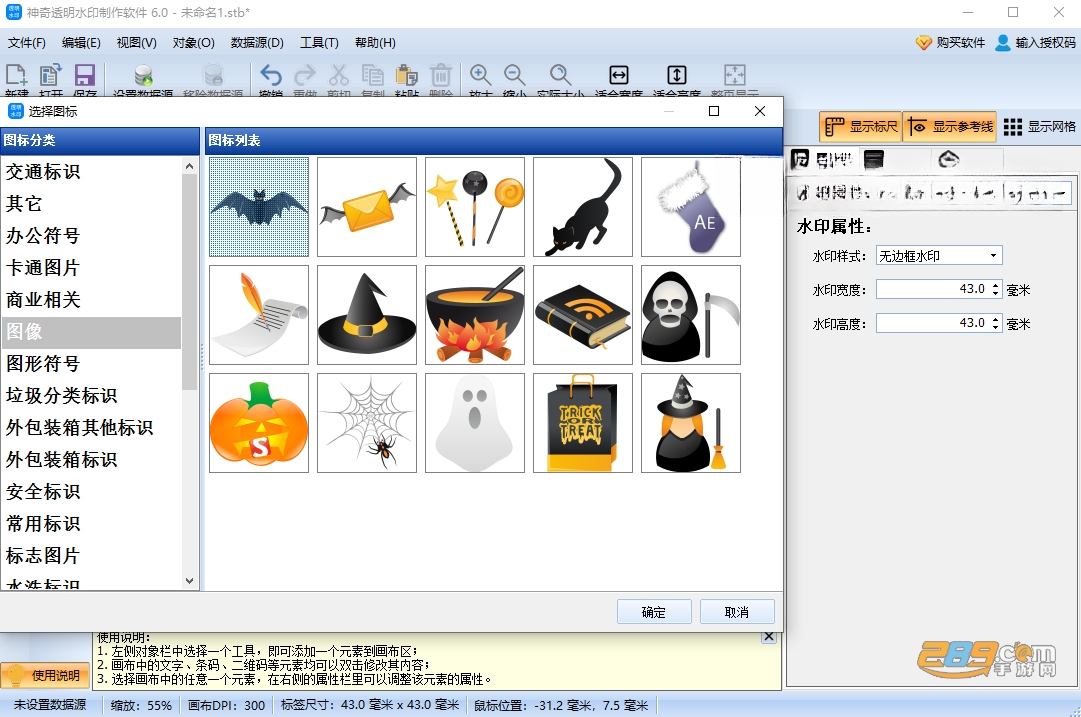Viewport: 1081px width, 717px height.
Task: Open the 文件(F) menu
Action: [x=27, y=43]
